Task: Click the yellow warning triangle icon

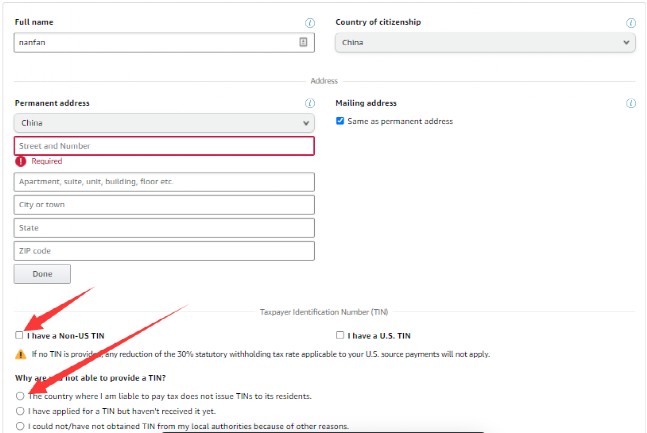Action: tap(21, 354)
